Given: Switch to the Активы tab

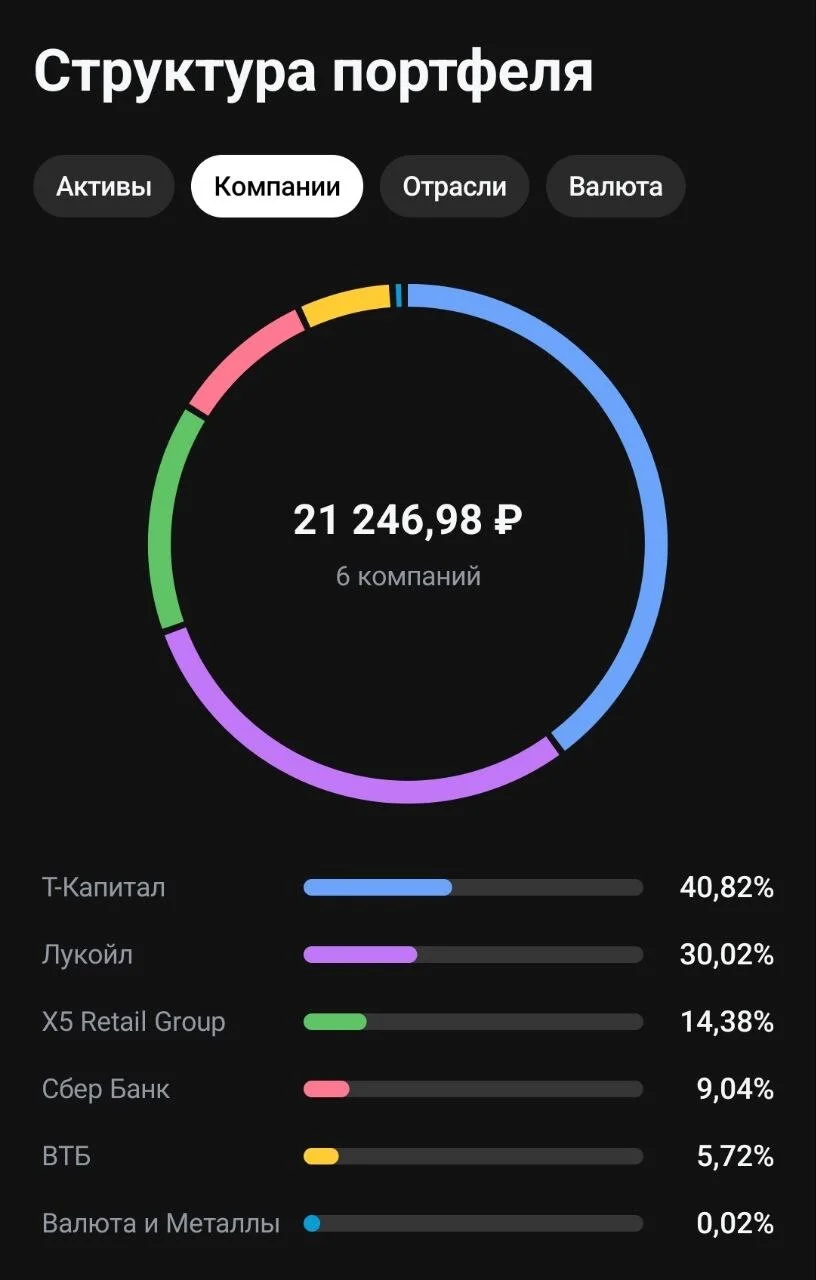Looking at the screenshot, I should point(104,186).
